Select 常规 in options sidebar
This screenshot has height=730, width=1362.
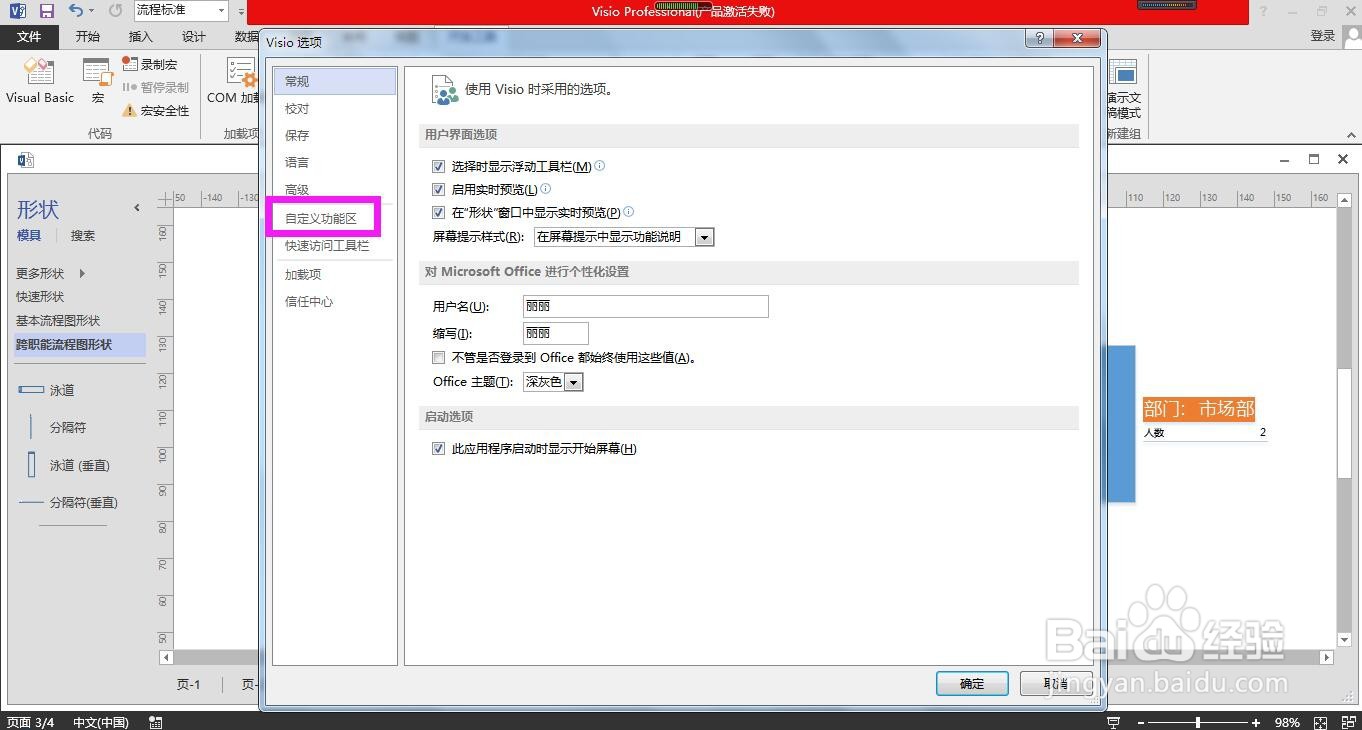point(335,82)
